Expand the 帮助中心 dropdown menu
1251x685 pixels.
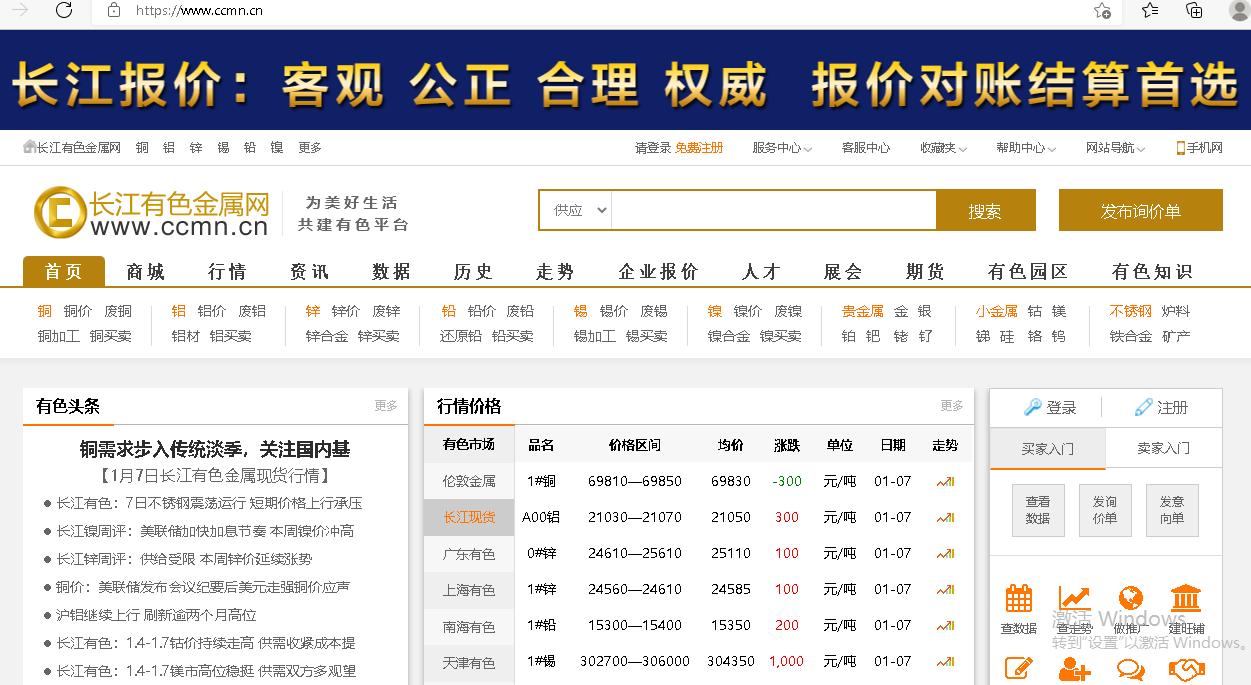1026,148
